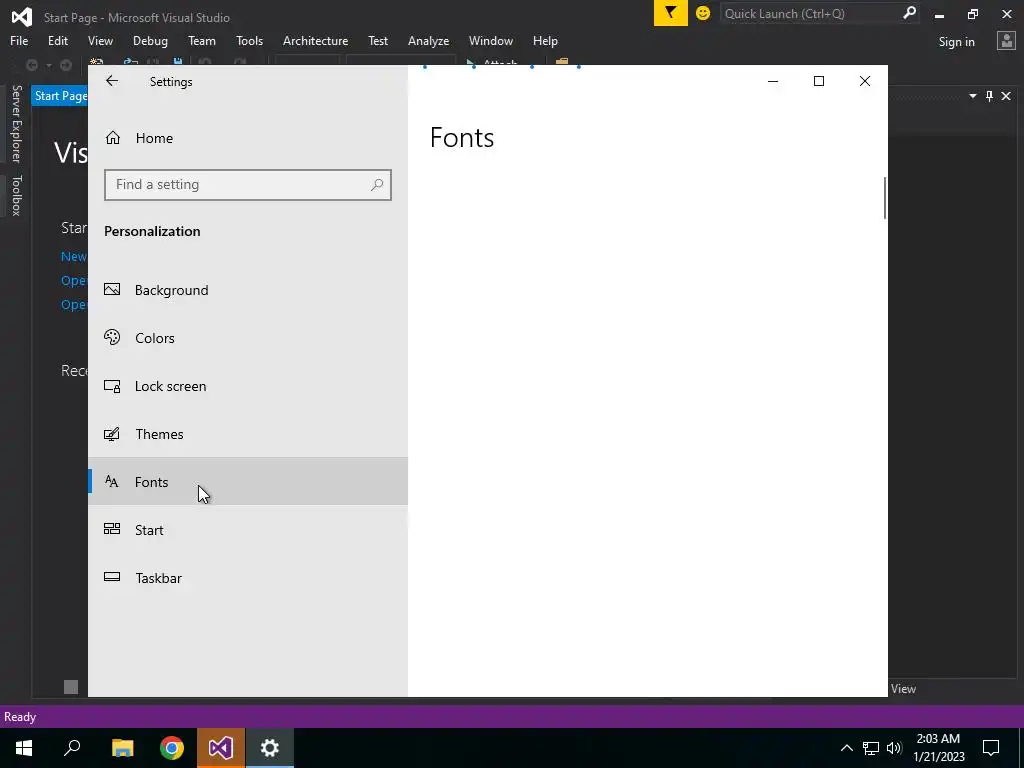Click the Taskbar icon in sidebar

click(x=112, y=577)
